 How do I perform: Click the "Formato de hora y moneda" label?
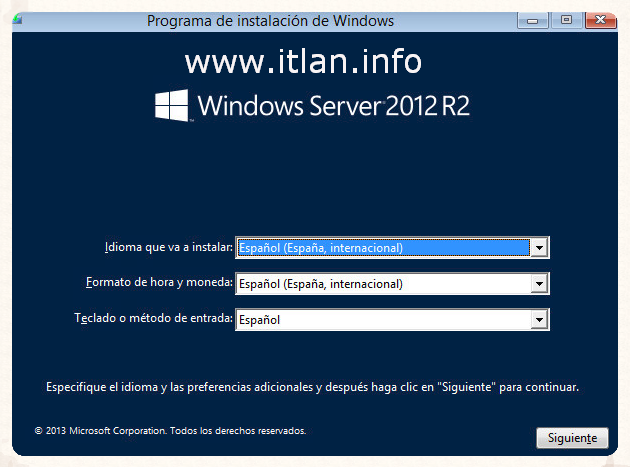159,283
